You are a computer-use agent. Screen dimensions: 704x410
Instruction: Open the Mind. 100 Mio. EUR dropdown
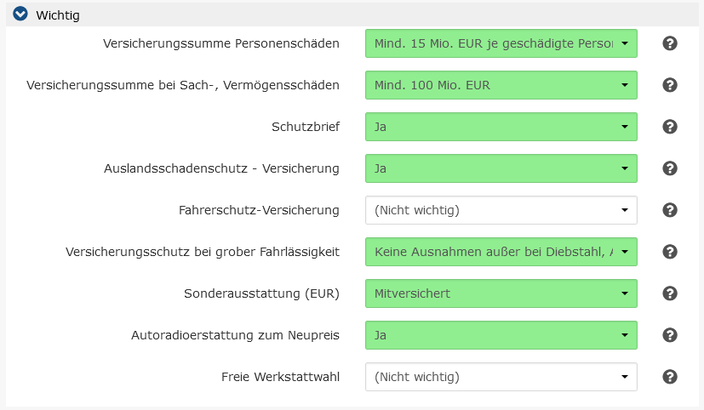coord(501,85)
